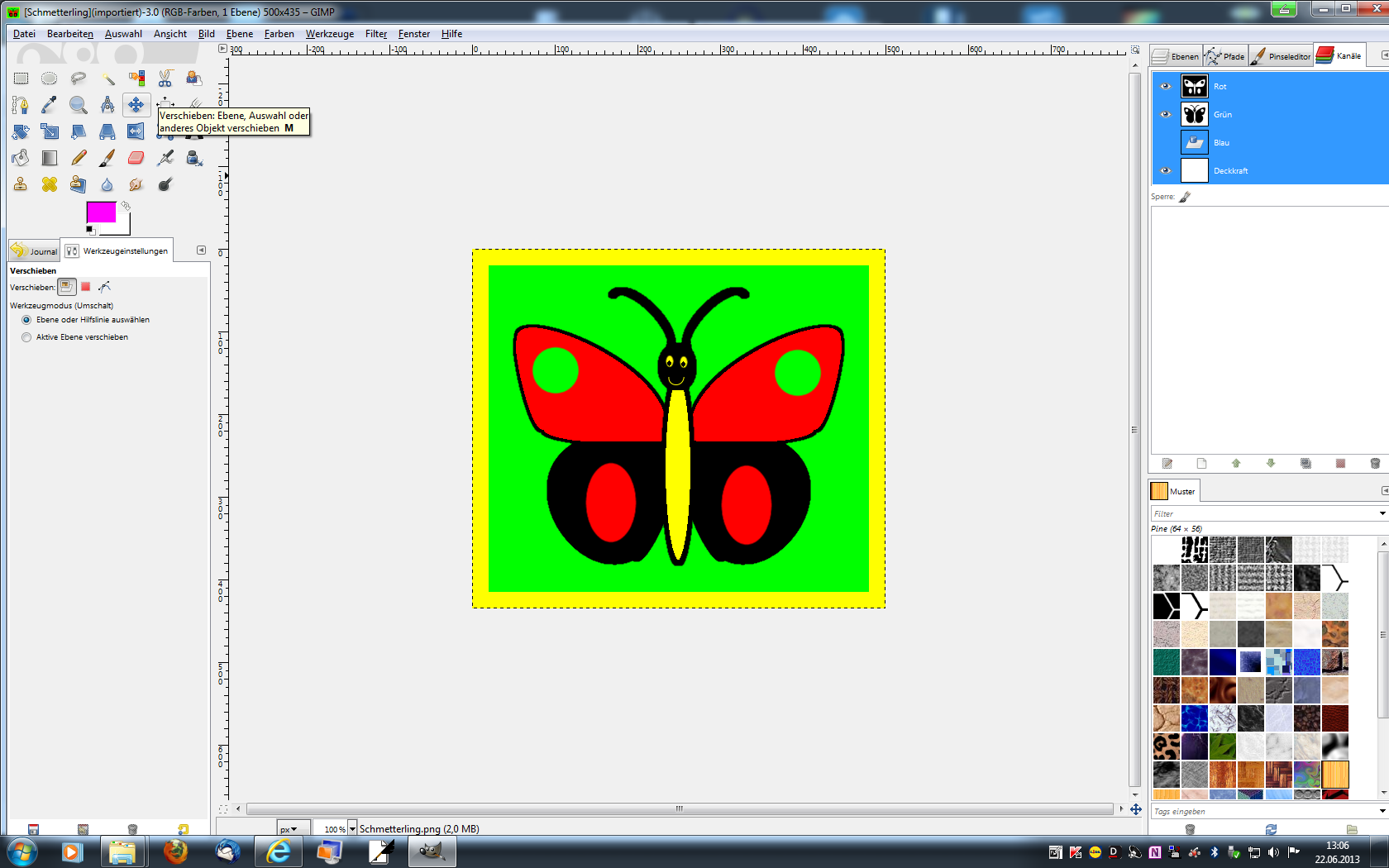Hide the Grün channel eye icon
The image size is (1389, 868).
click(1166, 114)
